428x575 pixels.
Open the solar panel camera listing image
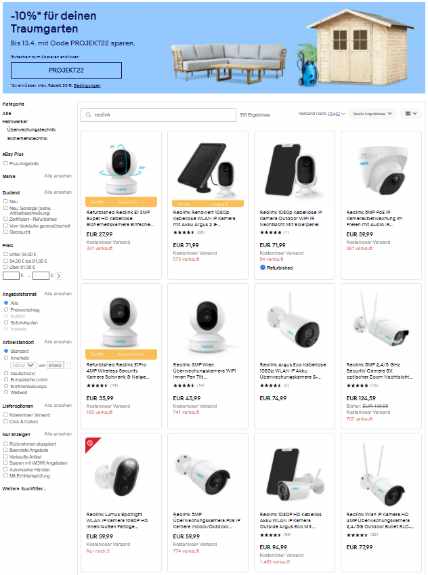208,169
